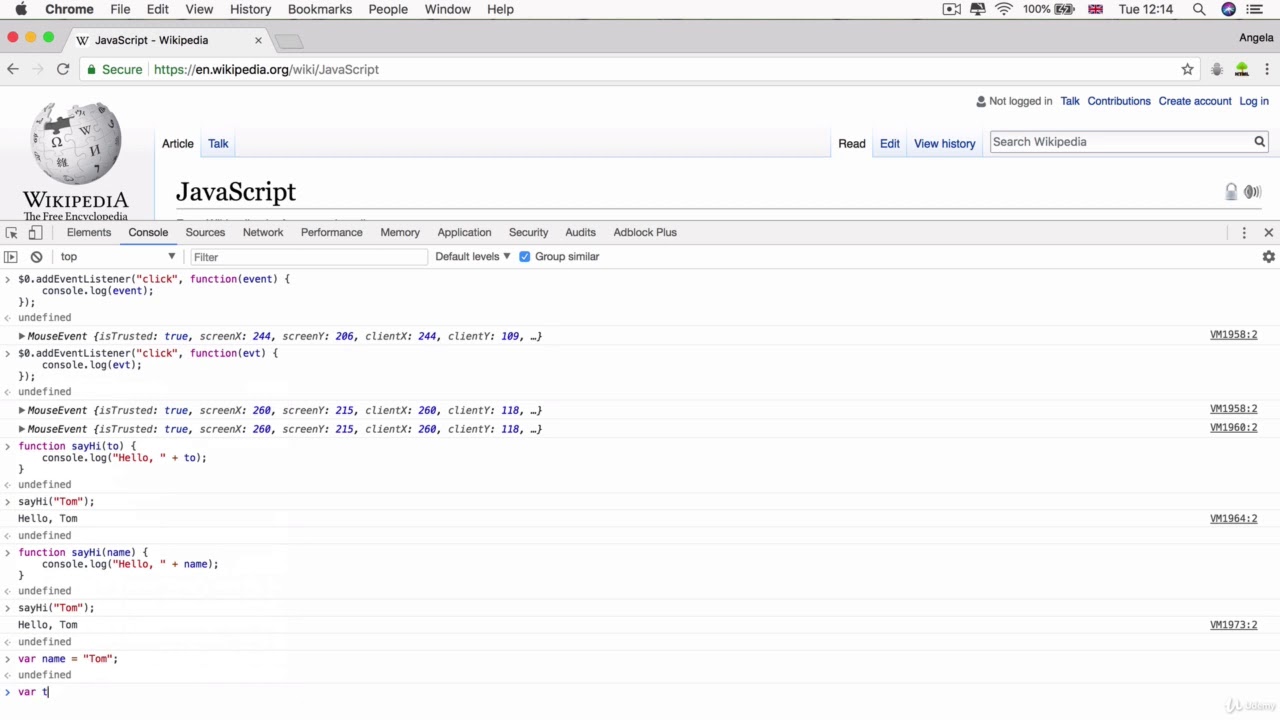Click the console Filter input field
Image resolution: width=1280 pixels, height=720 pixels.
(308, 257)
